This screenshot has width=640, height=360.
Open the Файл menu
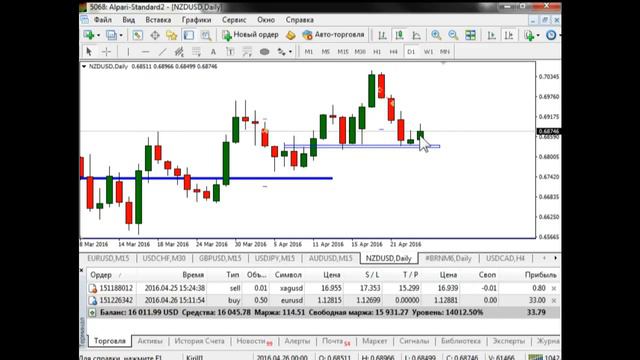pyautogui.click(x=103, y=20)
